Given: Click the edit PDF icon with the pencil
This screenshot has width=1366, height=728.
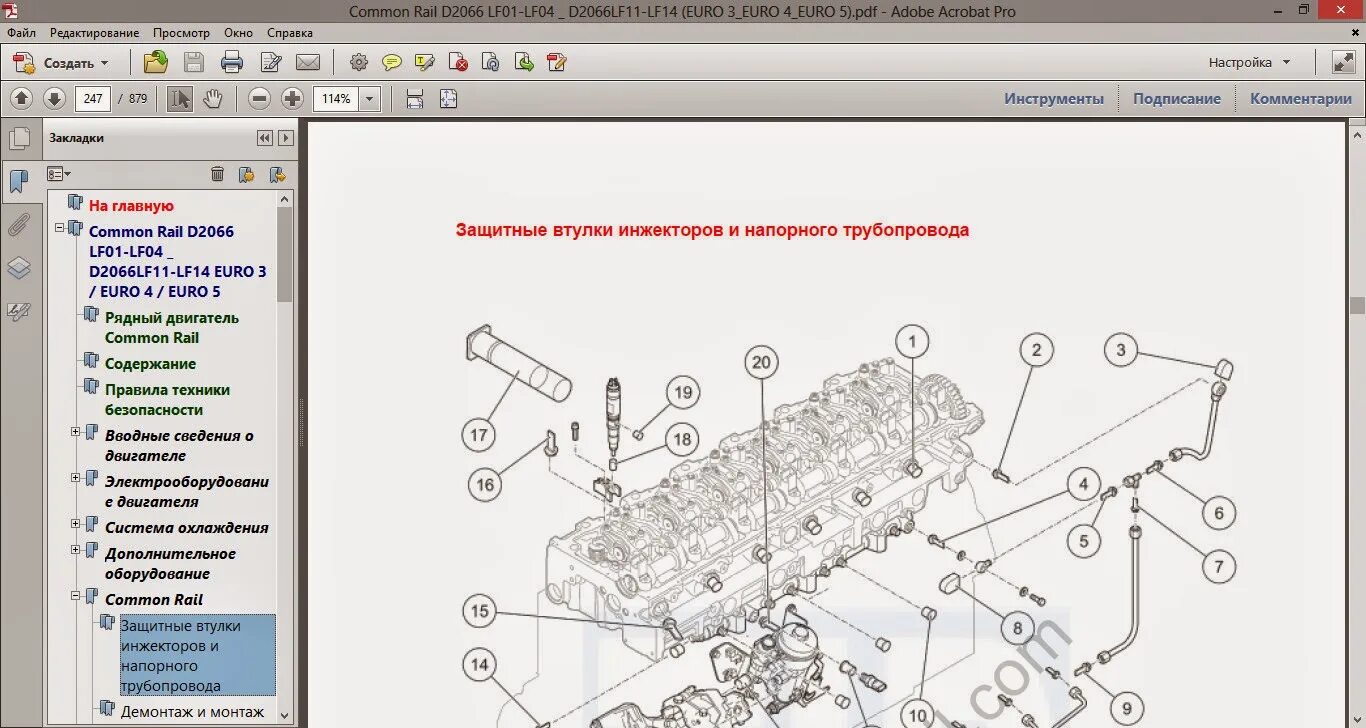Looking at the screenshot, I should tap(557, 62).
